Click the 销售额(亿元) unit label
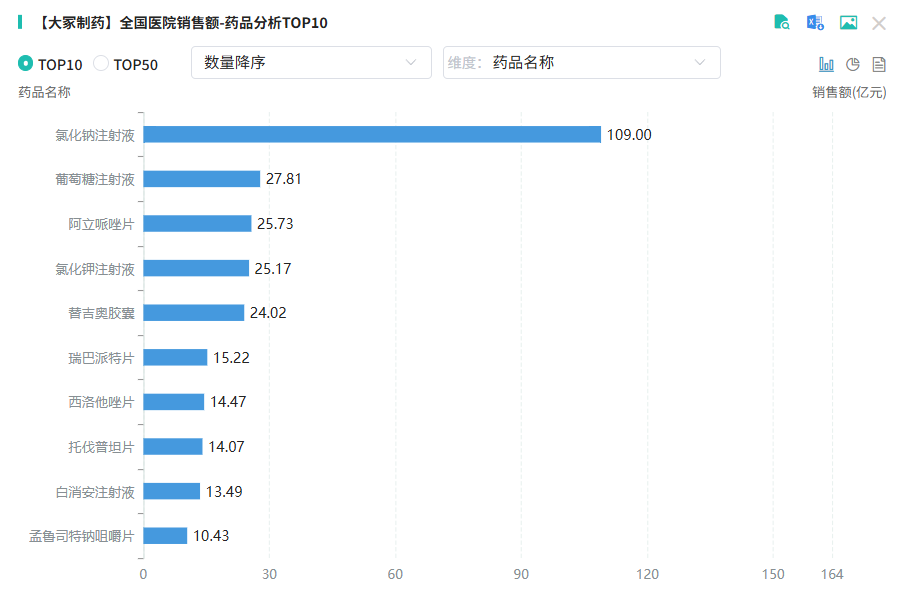Image resolution: width=903 pixels, height=593 pixels. [849, 92]
